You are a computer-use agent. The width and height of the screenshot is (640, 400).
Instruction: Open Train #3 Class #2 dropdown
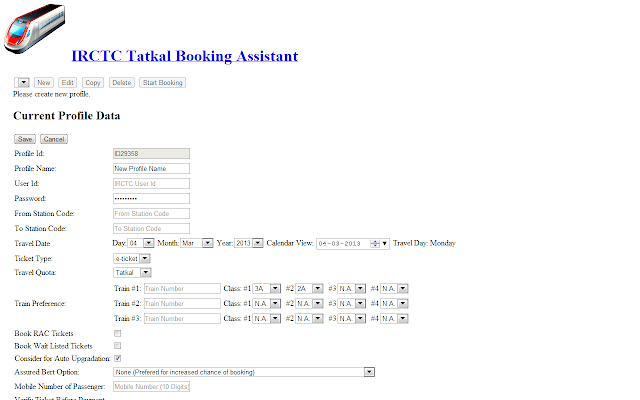coord(309,318)
